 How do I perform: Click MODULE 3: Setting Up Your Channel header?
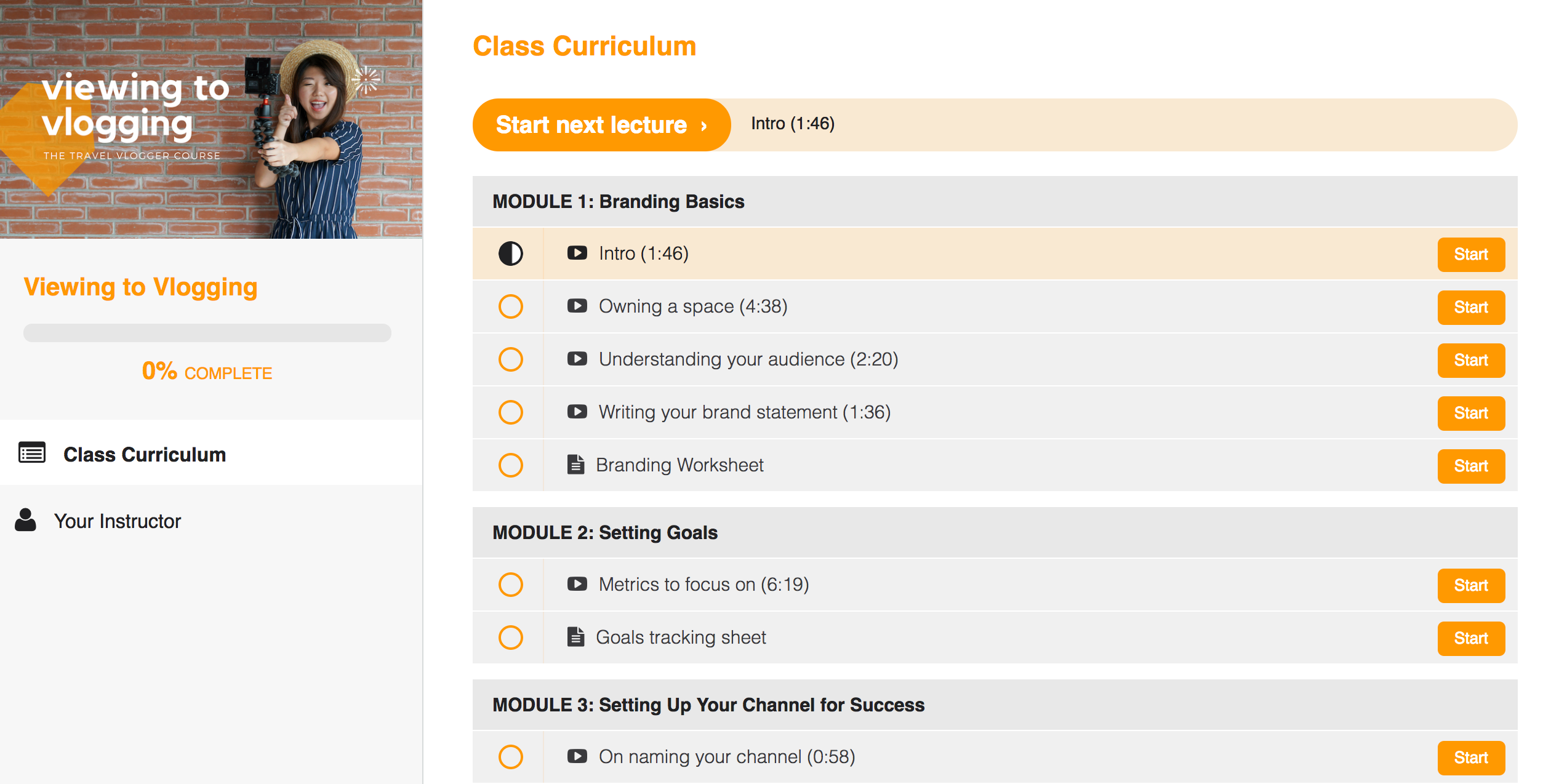(x=708, y=705)
